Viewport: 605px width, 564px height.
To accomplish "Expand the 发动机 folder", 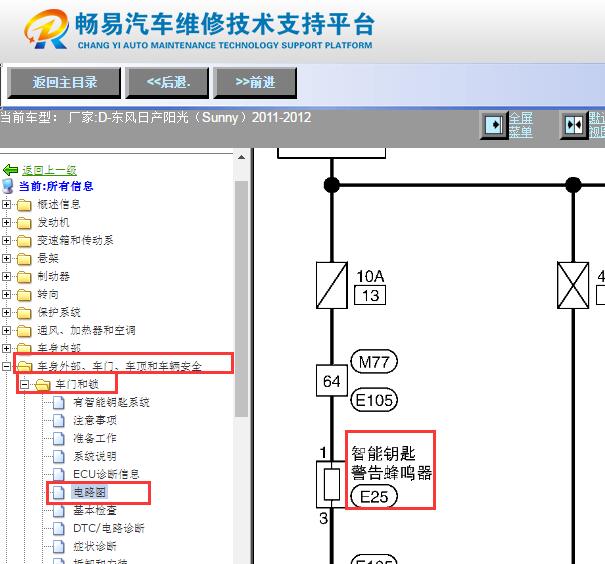I will (x=6, y=222).
